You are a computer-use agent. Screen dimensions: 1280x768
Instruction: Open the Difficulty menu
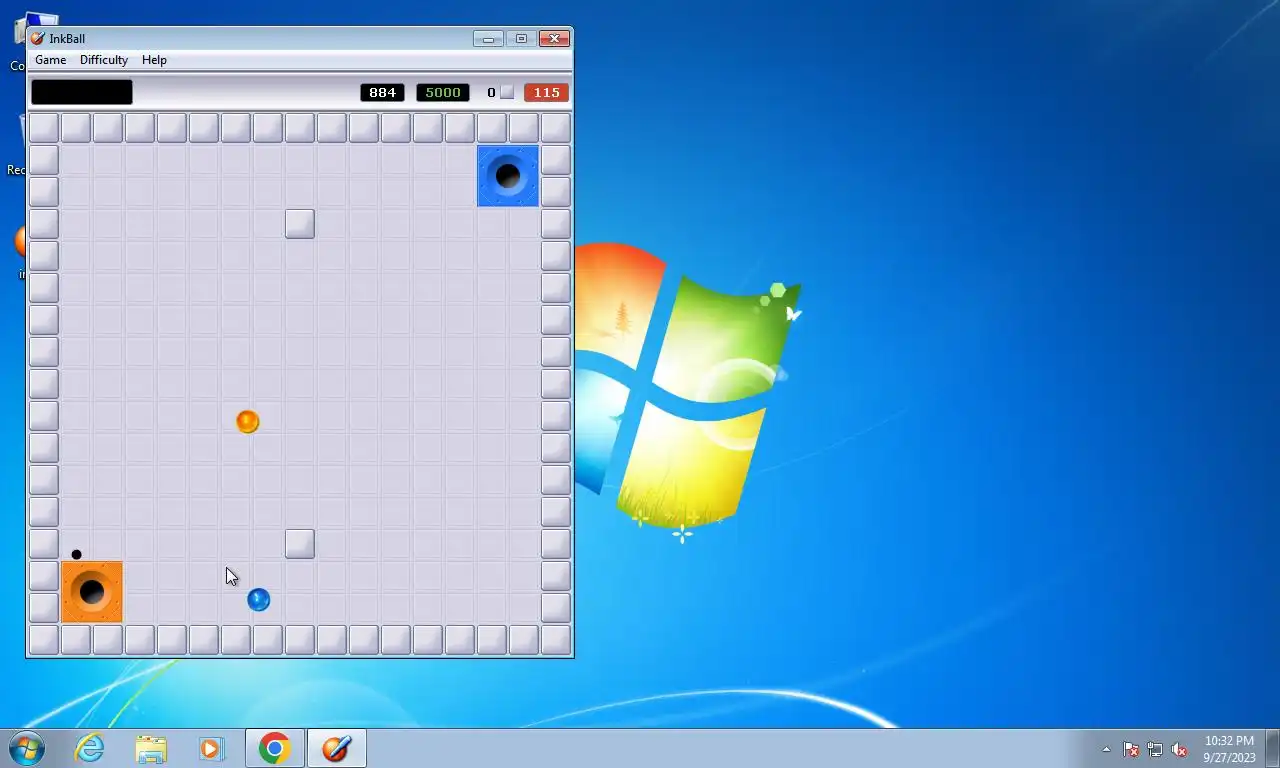pos(104,60)
